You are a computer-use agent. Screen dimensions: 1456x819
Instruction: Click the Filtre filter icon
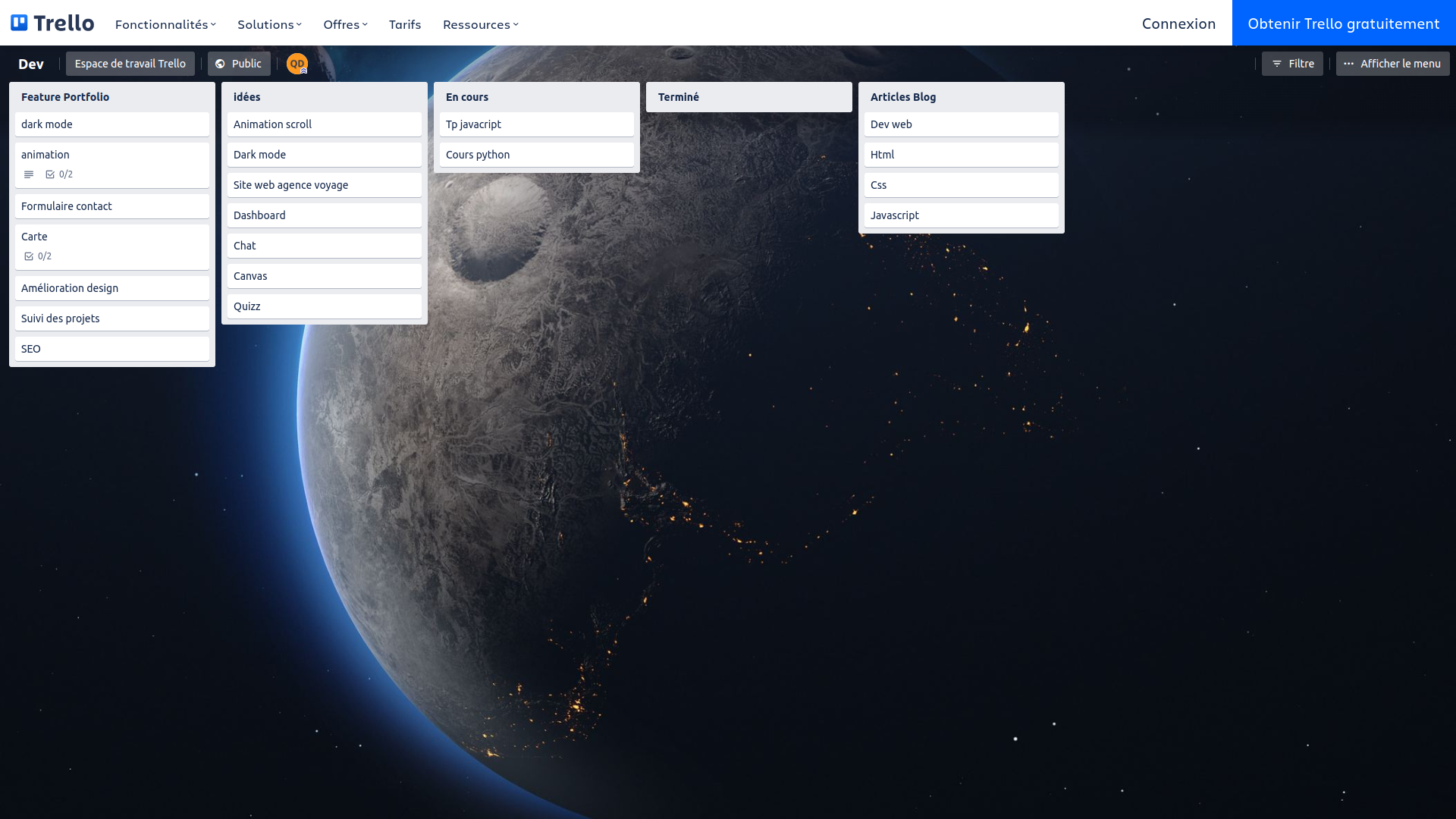click(1277, 64)
